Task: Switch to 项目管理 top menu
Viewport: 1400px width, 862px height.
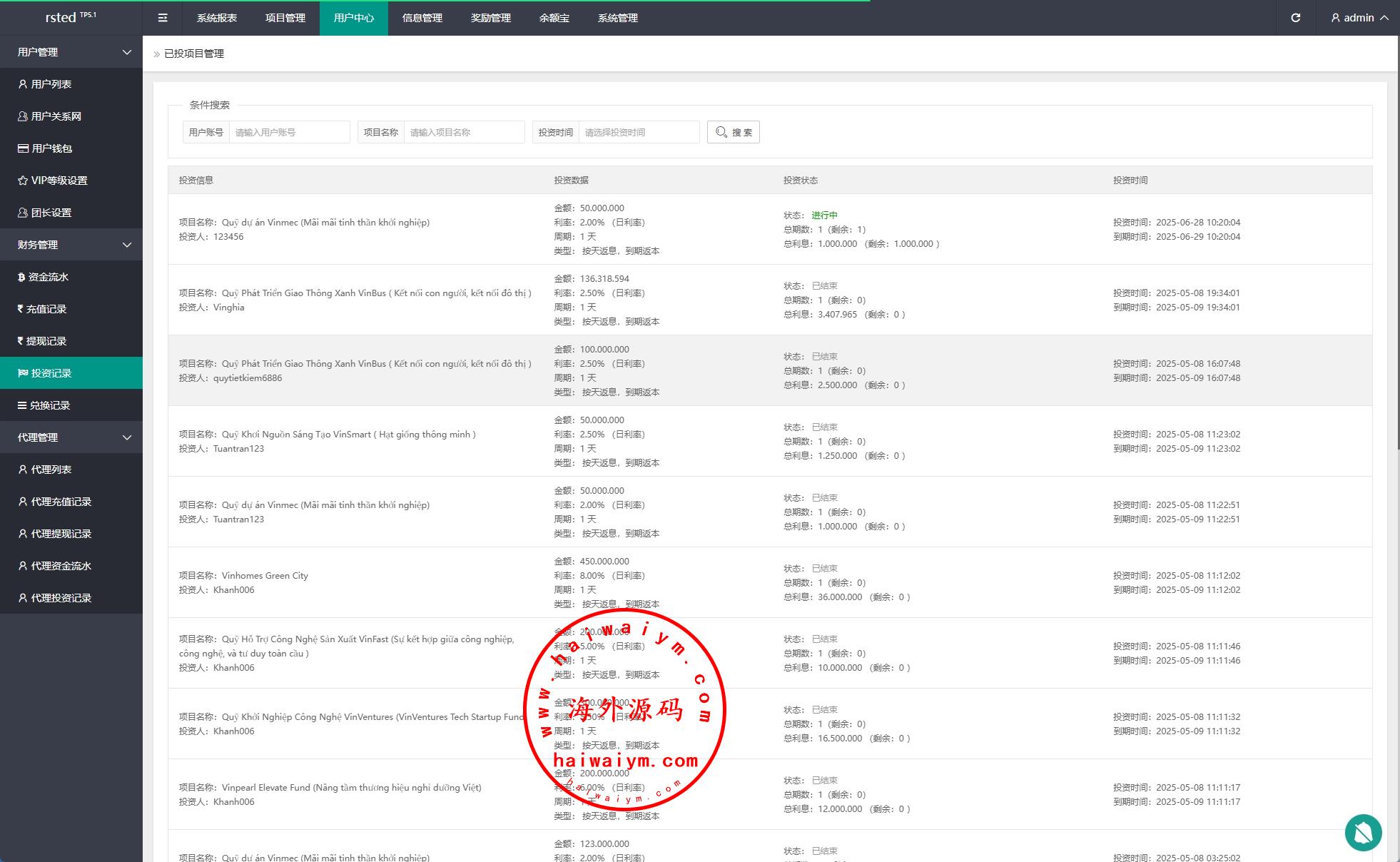Action: tap(285, 18)
